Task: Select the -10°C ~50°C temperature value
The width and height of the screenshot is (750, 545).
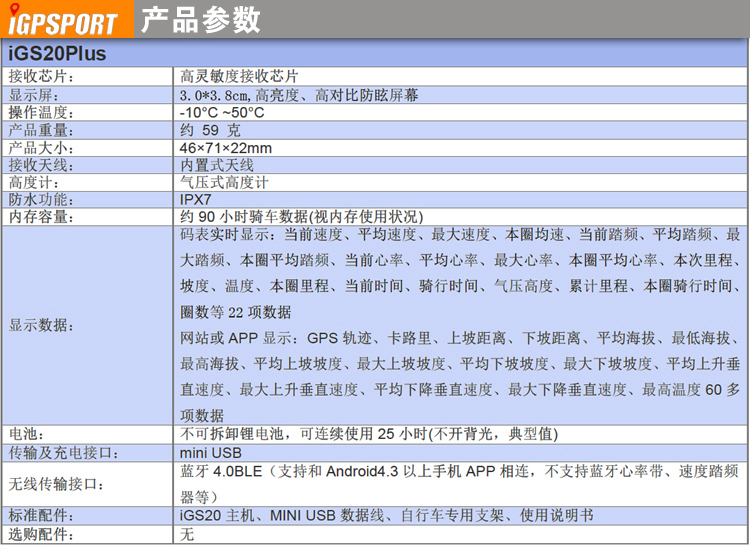Action: [222, 112]
